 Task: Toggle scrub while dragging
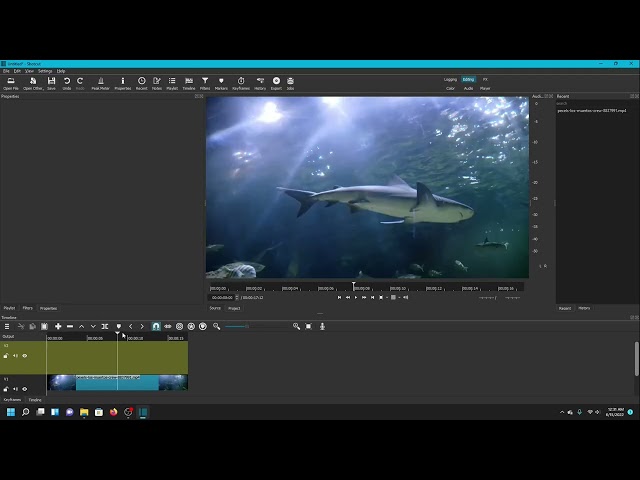[168, 326]
